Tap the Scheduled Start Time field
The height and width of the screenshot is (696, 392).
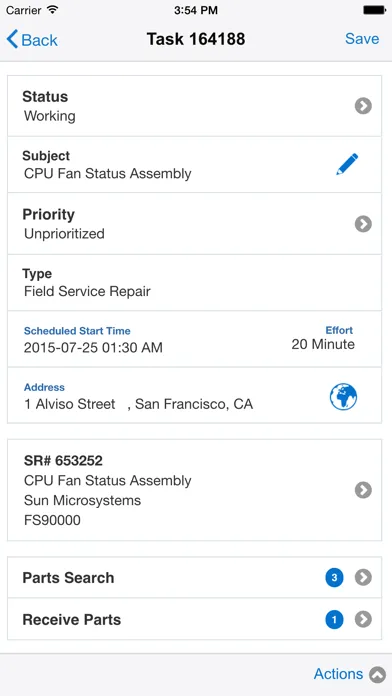click(x=93, y=340)
